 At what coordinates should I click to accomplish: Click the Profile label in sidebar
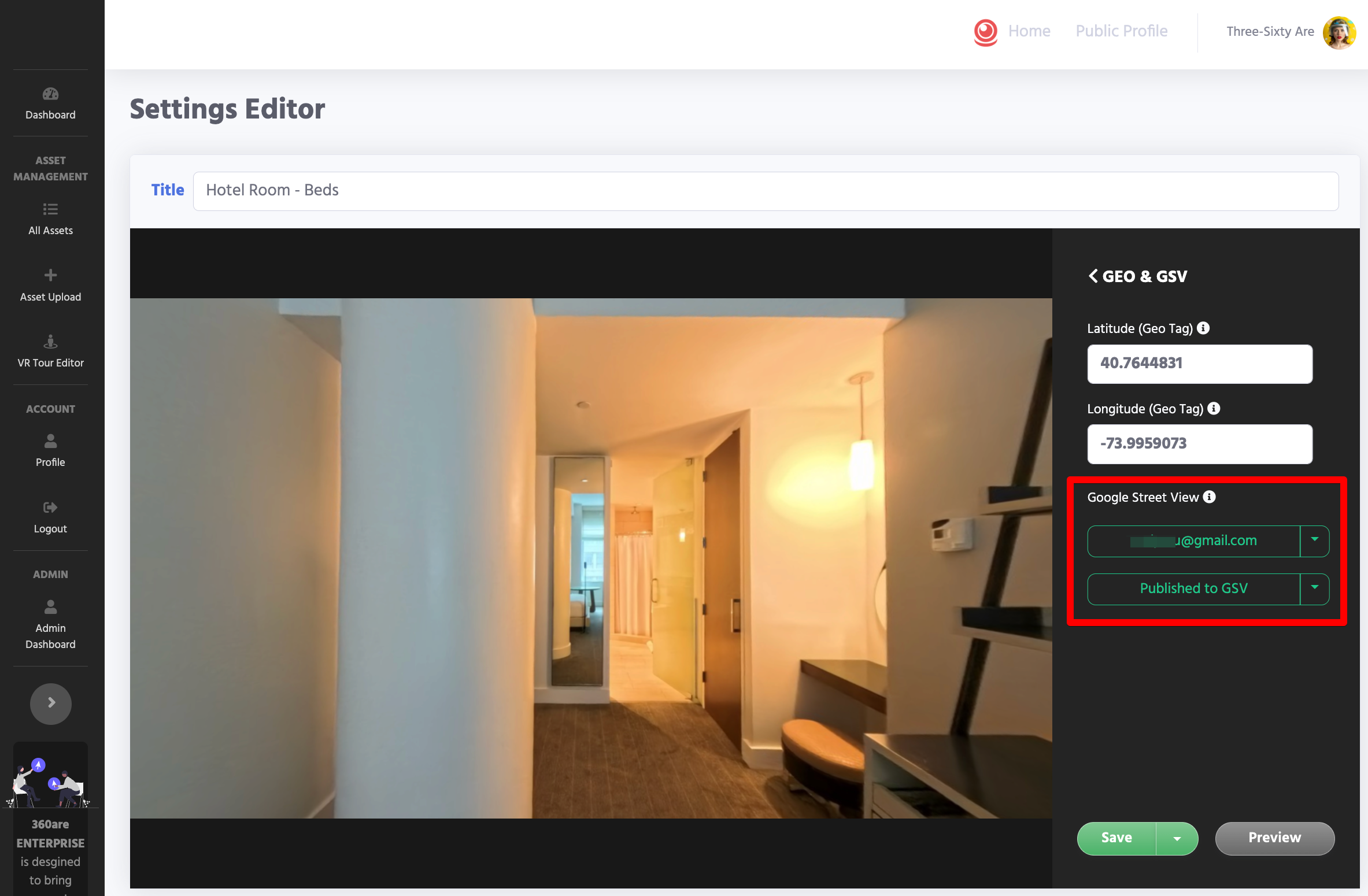coord(50,462)
